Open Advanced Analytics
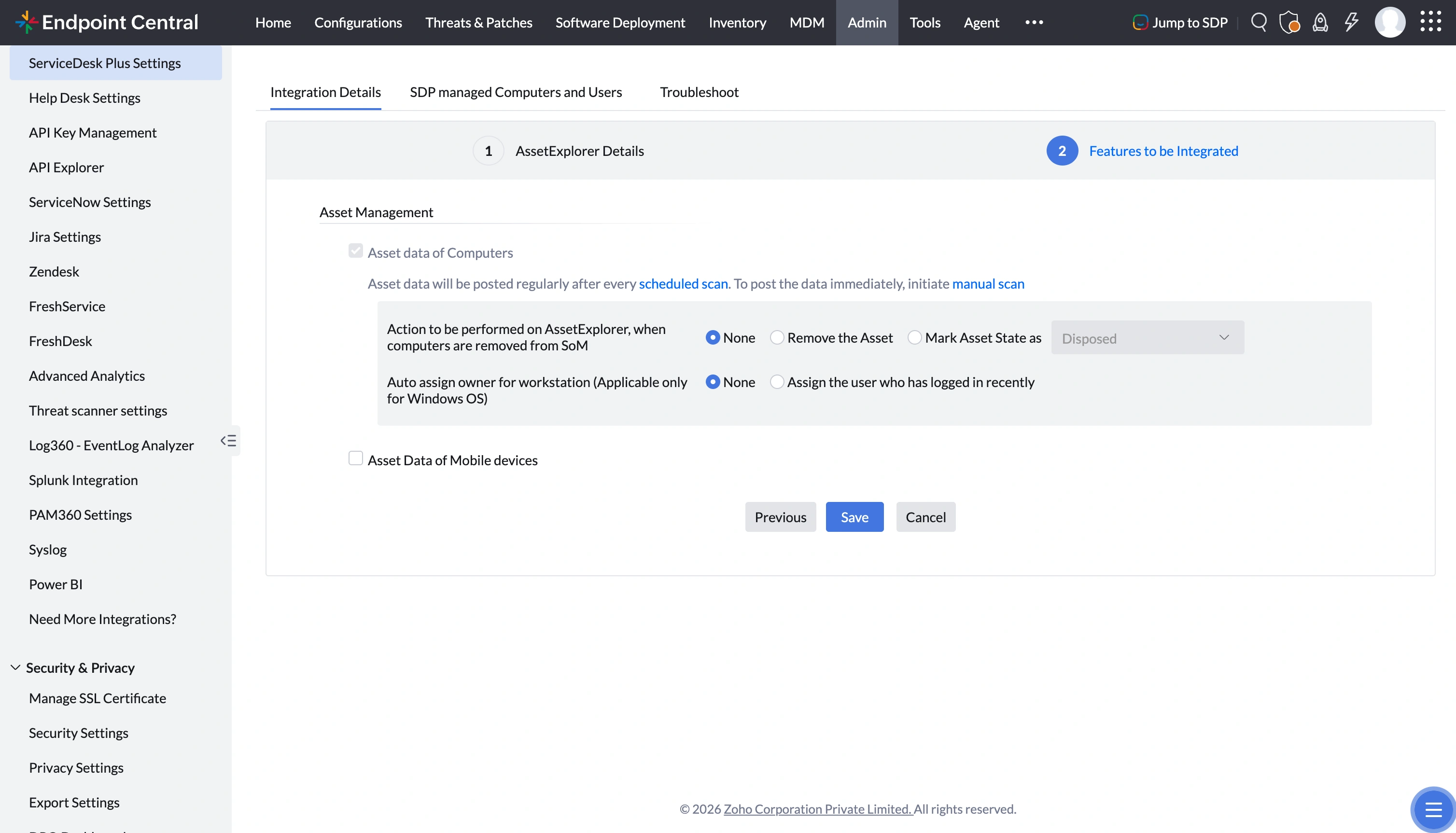The width and height of the screenshot is (1456, 833). pos(87,376)
